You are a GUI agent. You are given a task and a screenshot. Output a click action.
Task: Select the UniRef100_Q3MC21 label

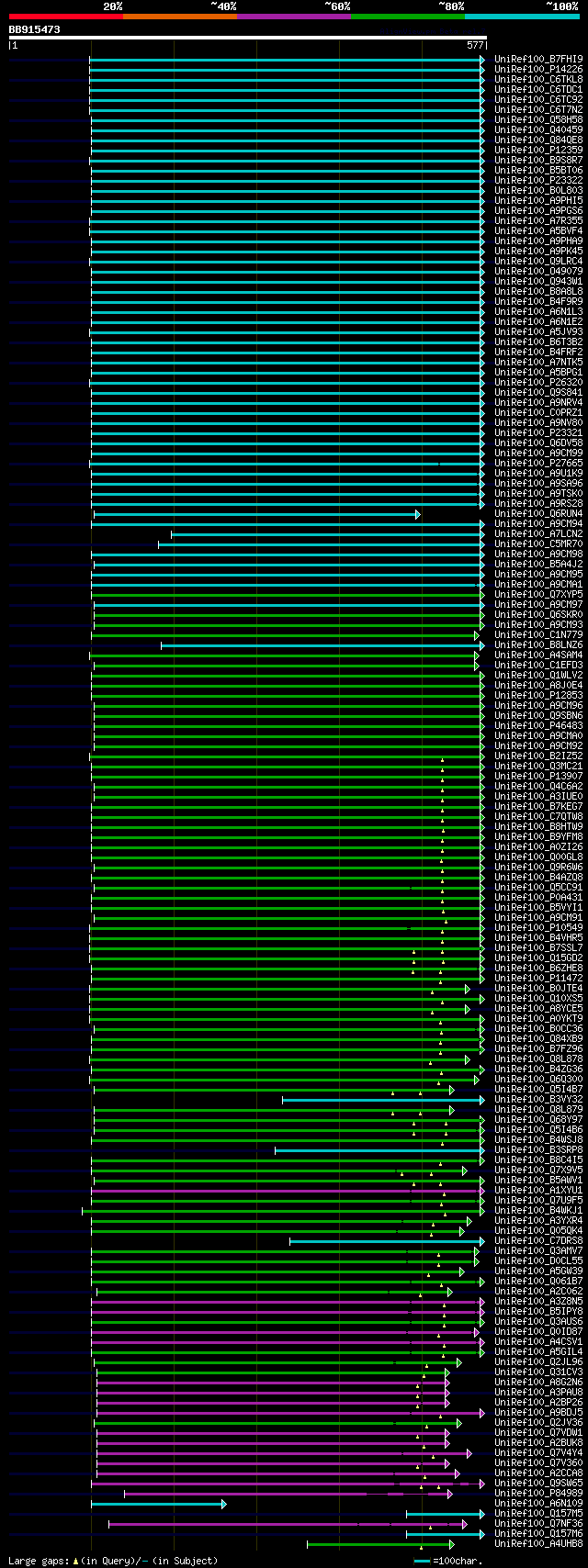click(538, 766)
